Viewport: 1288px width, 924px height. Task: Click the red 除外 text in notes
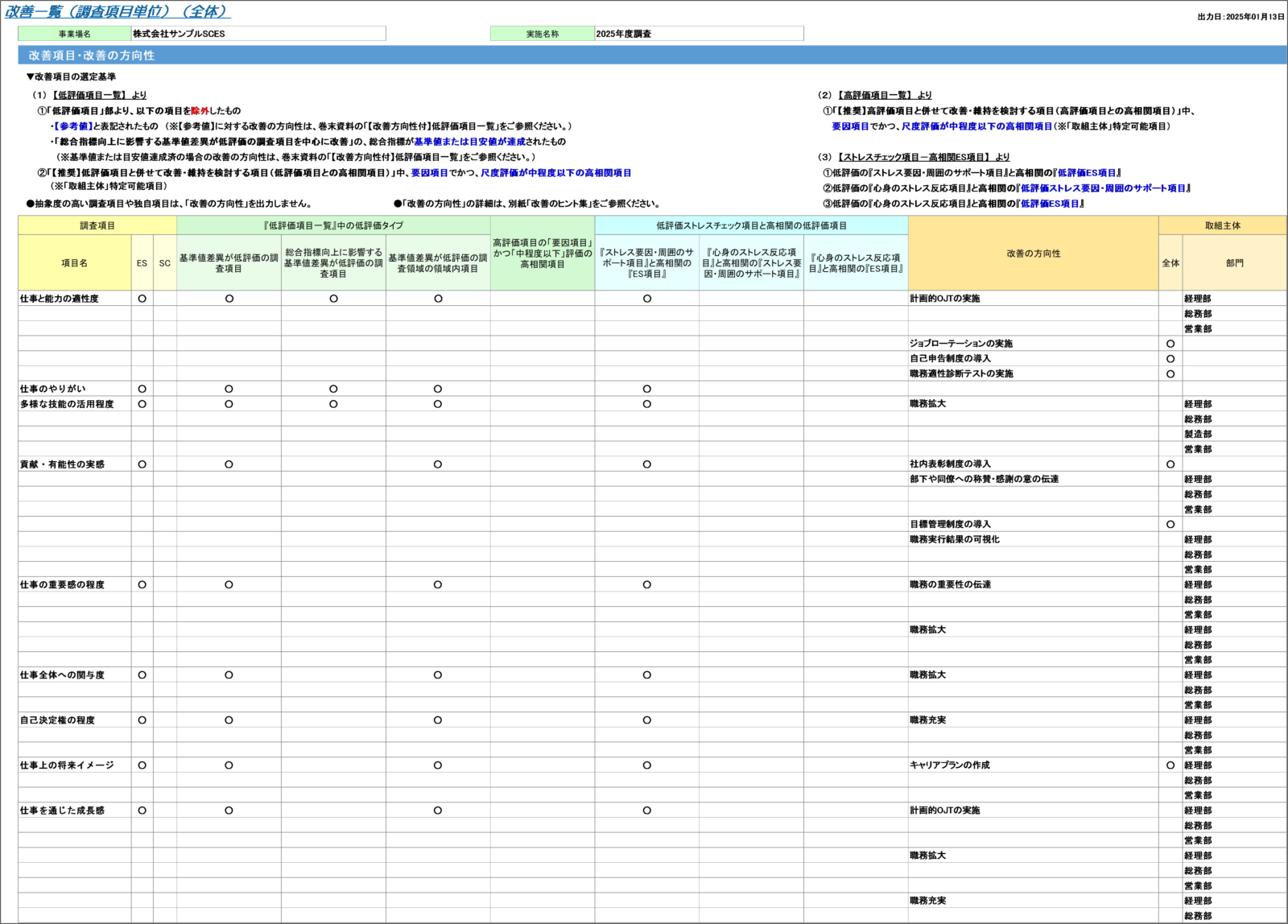[x=200, y=111]
